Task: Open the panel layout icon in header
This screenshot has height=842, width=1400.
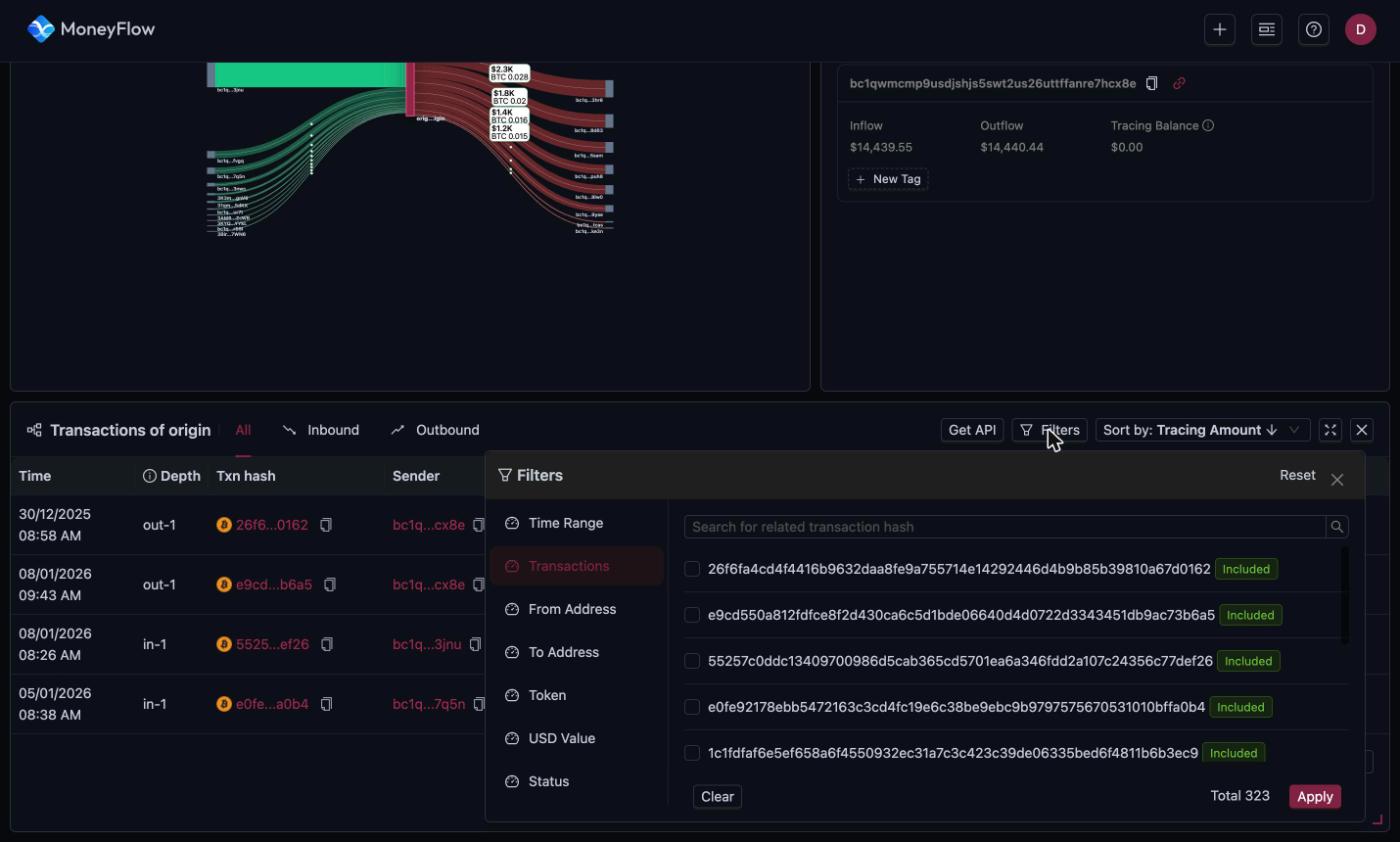Action: (1266, 30)
